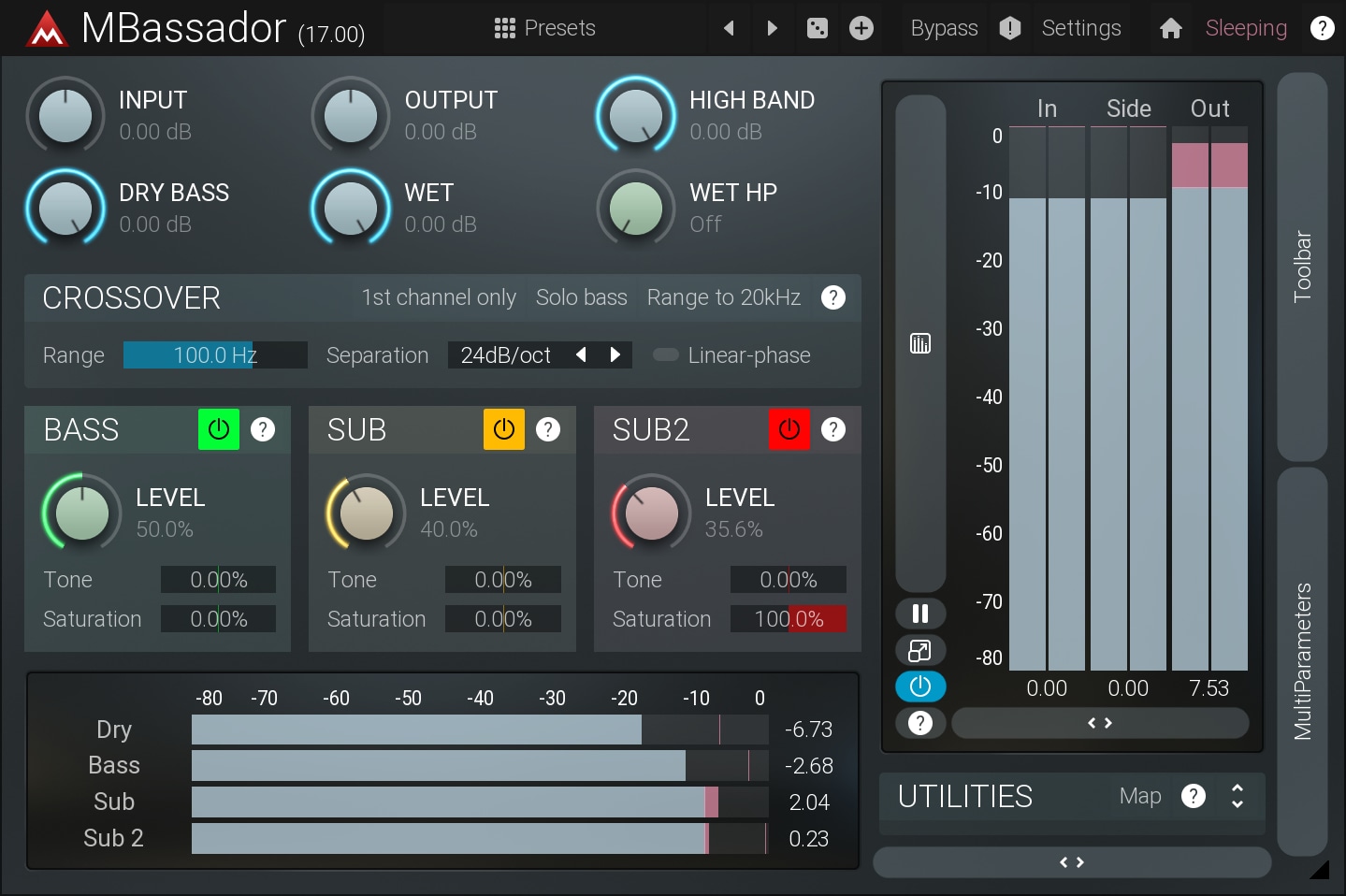Open the Separation 24dB/oct dropdown
The image size is (1346, 896).
click(x=506, y=355)
